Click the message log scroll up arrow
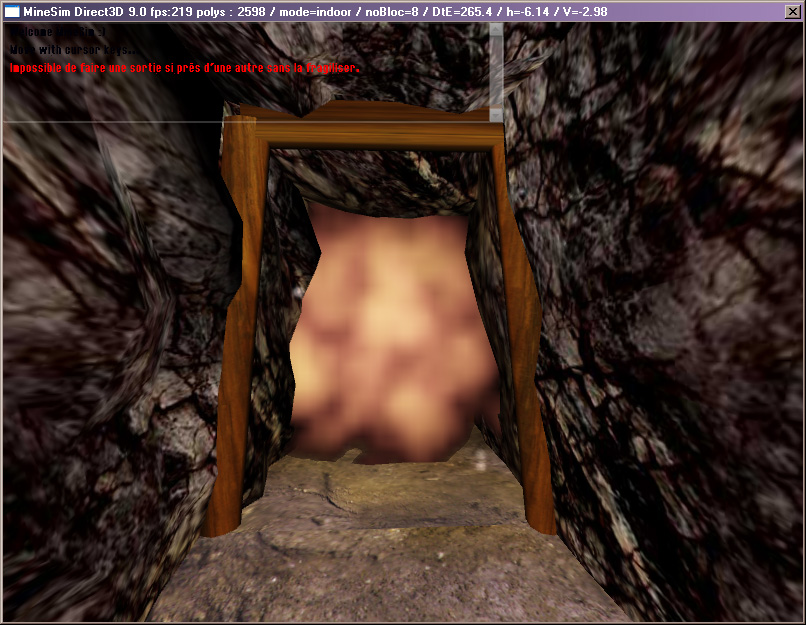Viewport: 806px width, 625px height. [x=495, y=29]
